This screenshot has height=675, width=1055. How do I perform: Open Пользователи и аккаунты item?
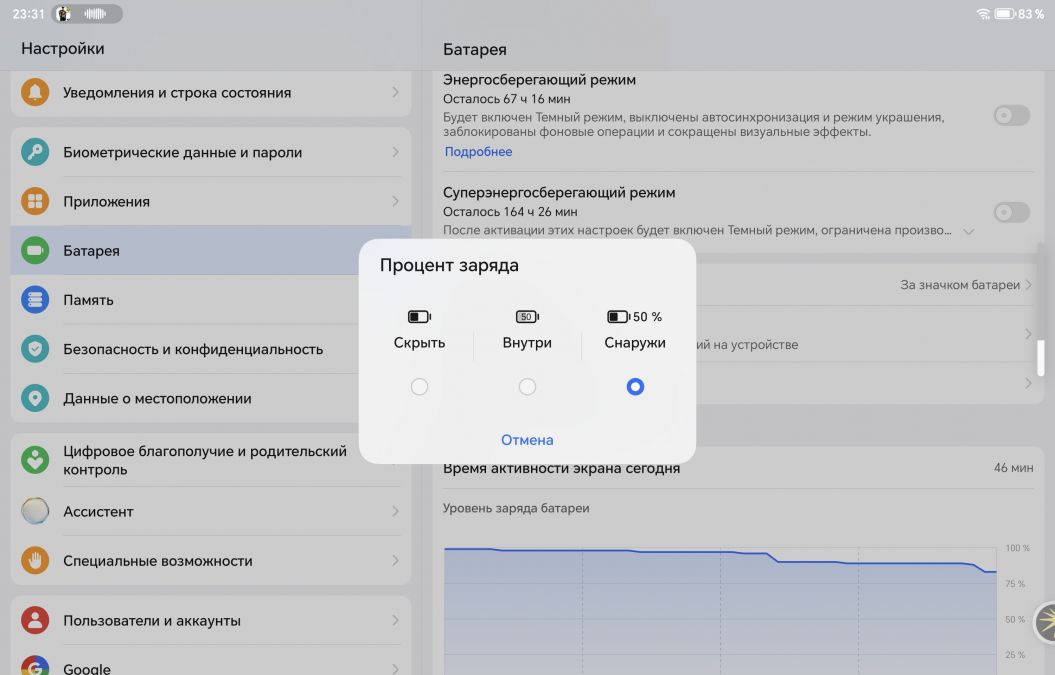pos(211,620)
